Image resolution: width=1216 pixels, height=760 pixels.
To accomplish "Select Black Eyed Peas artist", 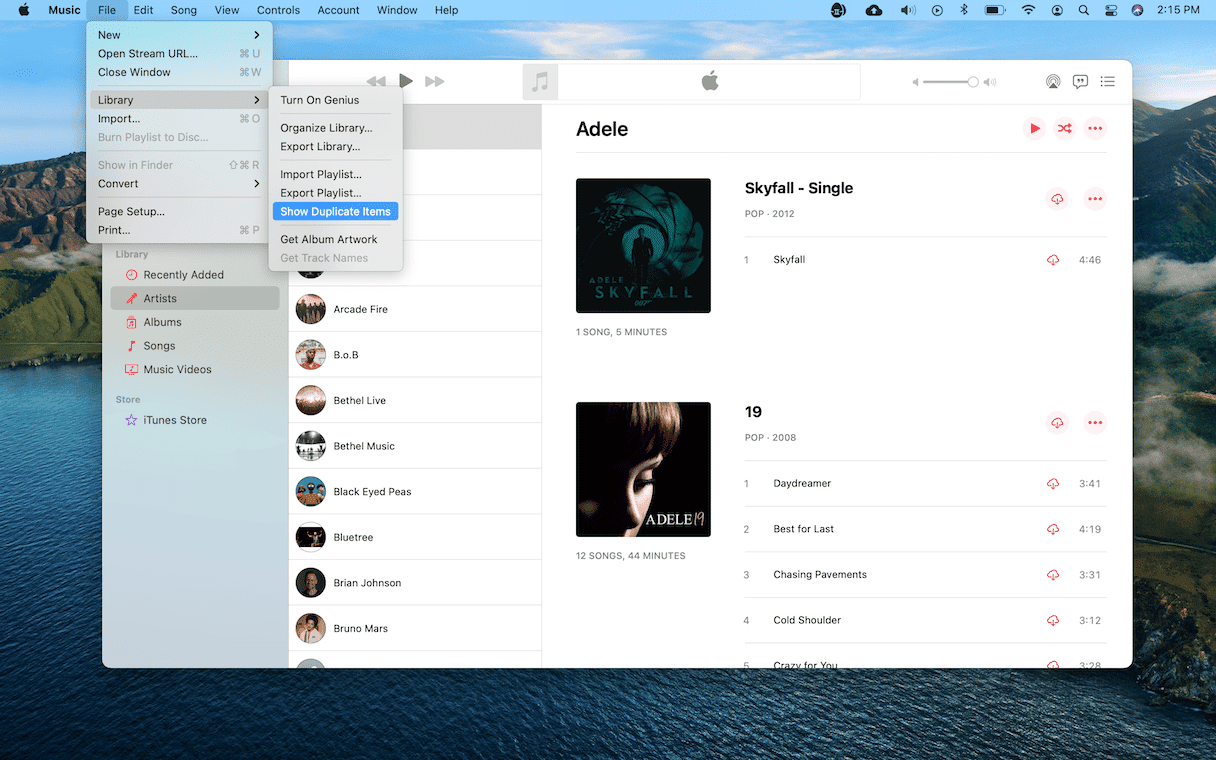I will [415, 492].
